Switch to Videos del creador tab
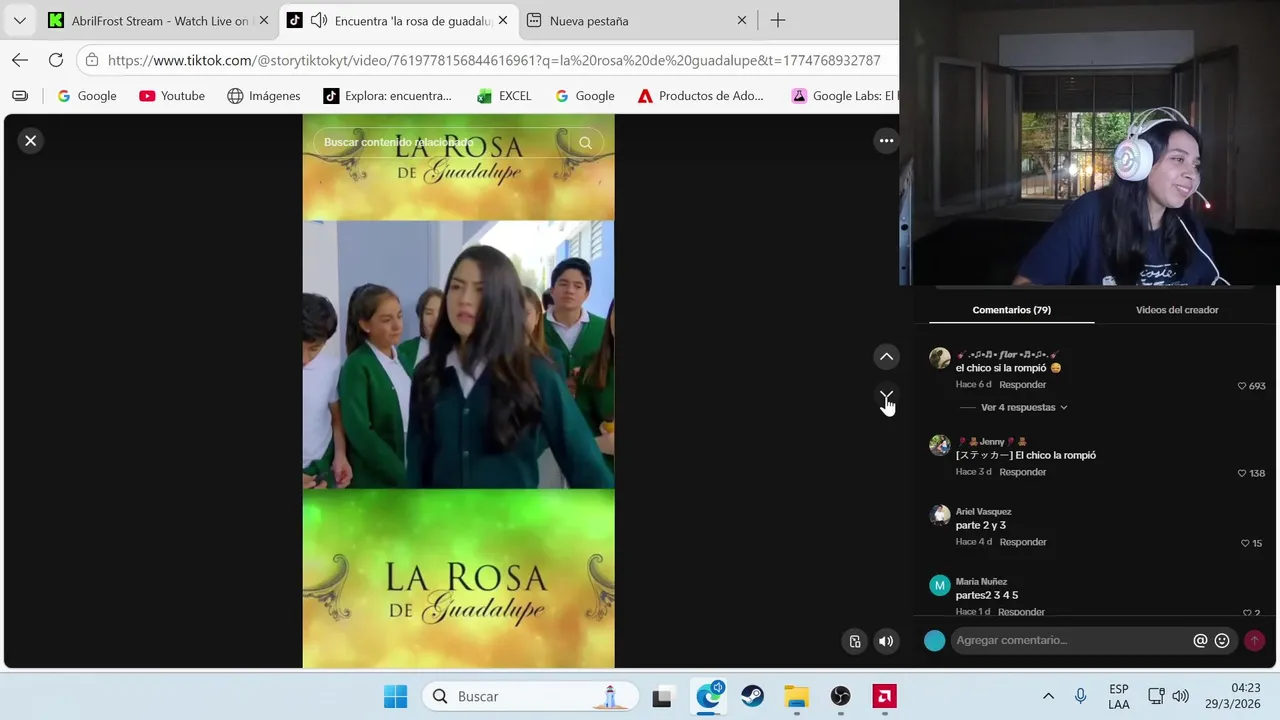Screen dimensions: 1280x720 click(x=1177, y=310)
